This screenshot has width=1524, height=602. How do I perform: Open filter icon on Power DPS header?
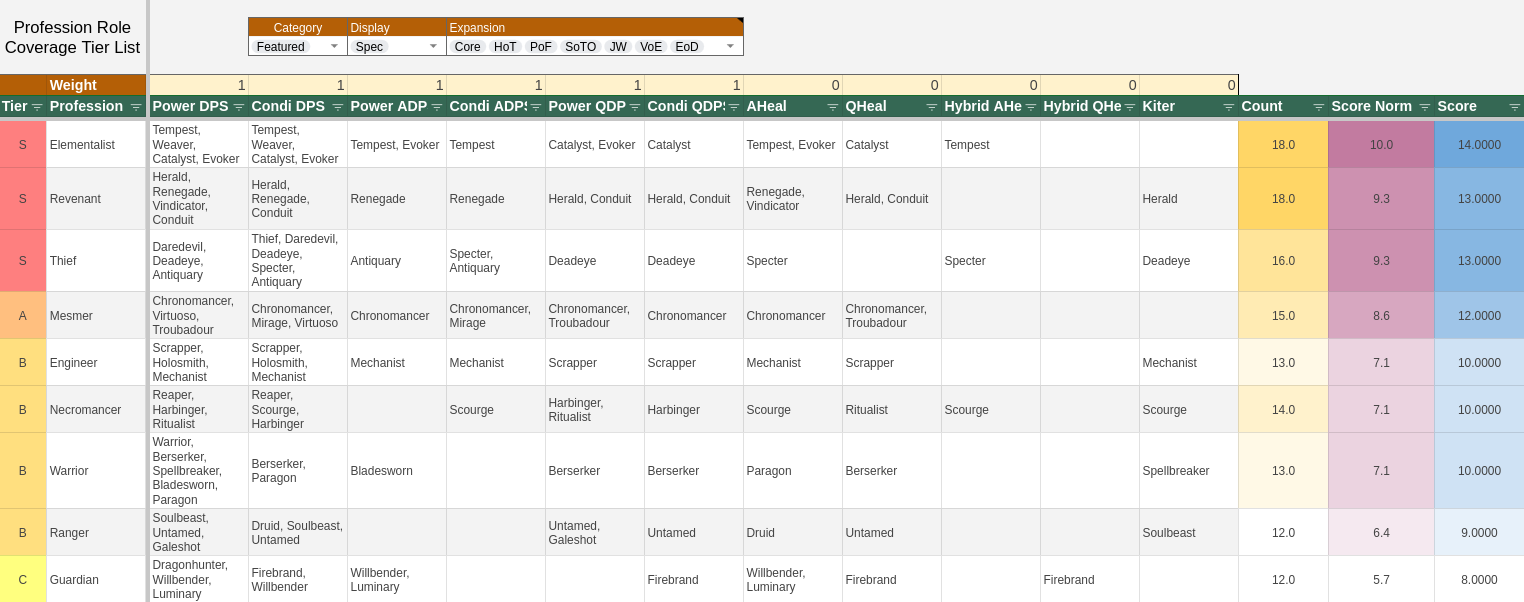(239, 107)
